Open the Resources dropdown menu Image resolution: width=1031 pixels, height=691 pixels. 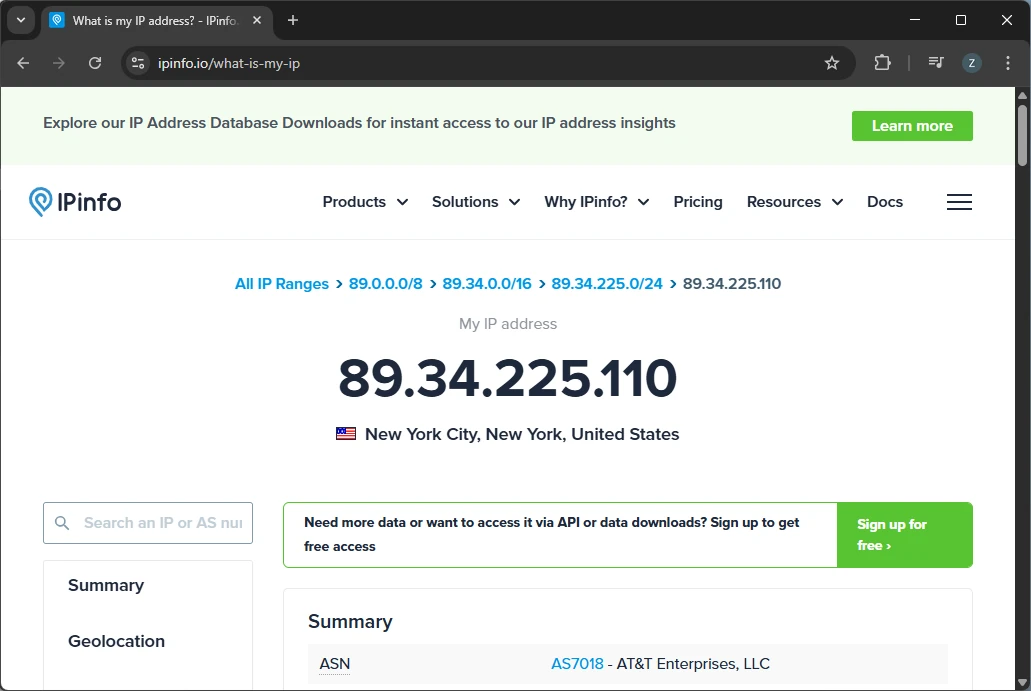(795, 202)
